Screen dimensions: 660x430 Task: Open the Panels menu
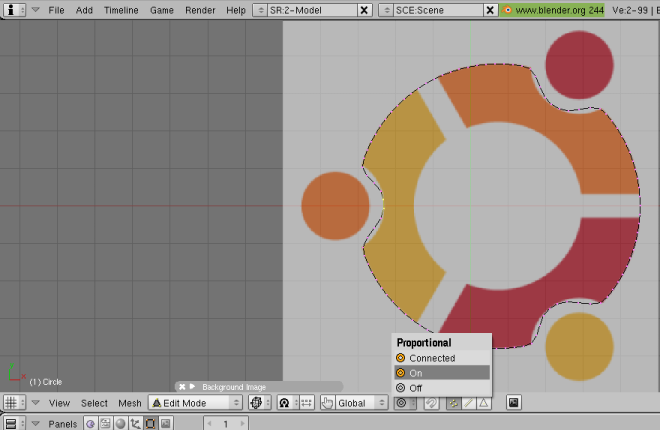(x=62, y=424)
